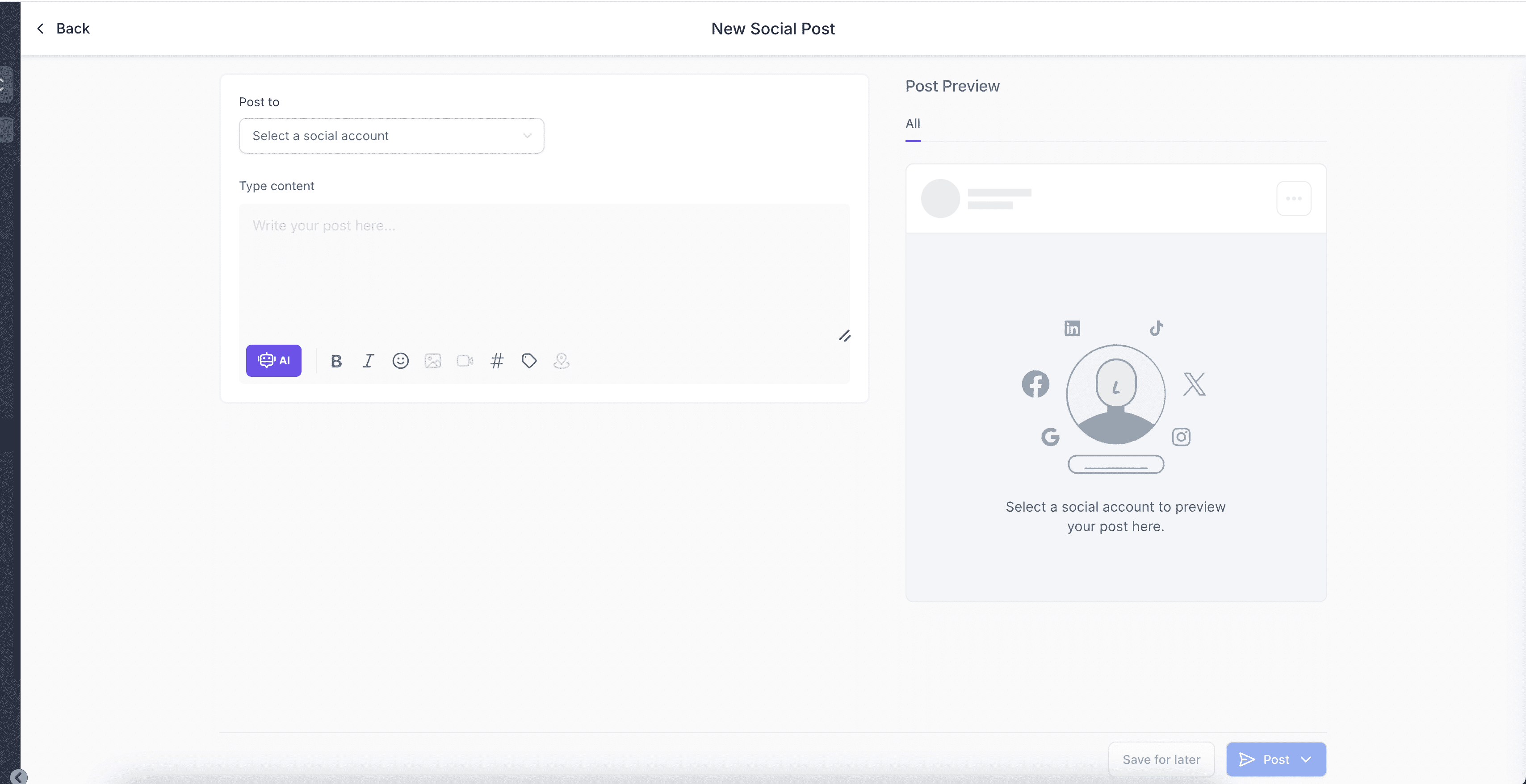
Task: Click the Facebook icon in preview illustration
Action: pos(1035,384)
